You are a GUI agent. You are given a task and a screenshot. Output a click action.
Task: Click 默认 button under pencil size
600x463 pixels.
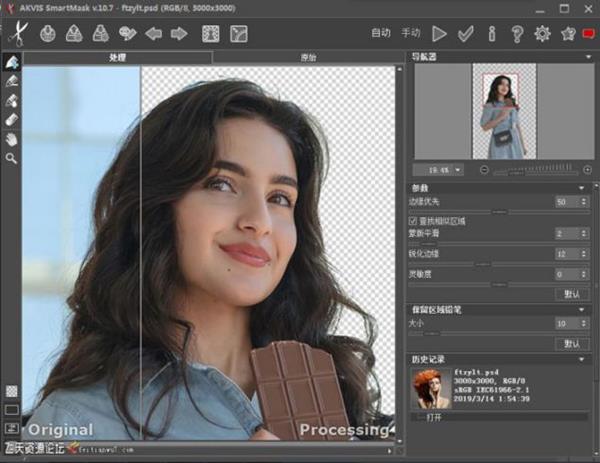point(571,343)
